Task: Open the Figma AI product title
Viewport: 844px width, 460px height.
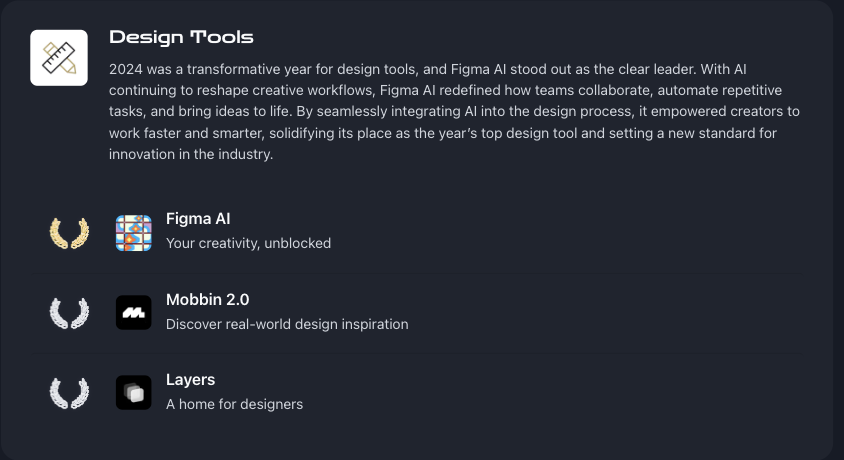Action: [198, 219]
